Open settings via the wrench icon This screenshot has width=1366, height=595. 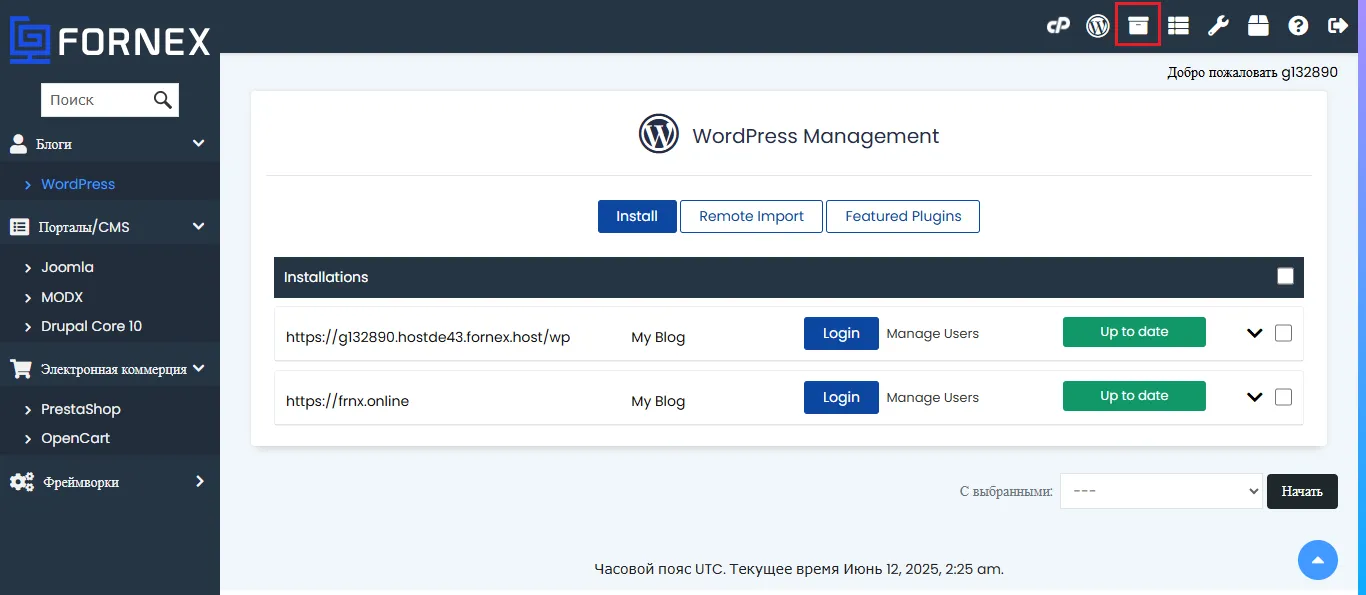1218,26
